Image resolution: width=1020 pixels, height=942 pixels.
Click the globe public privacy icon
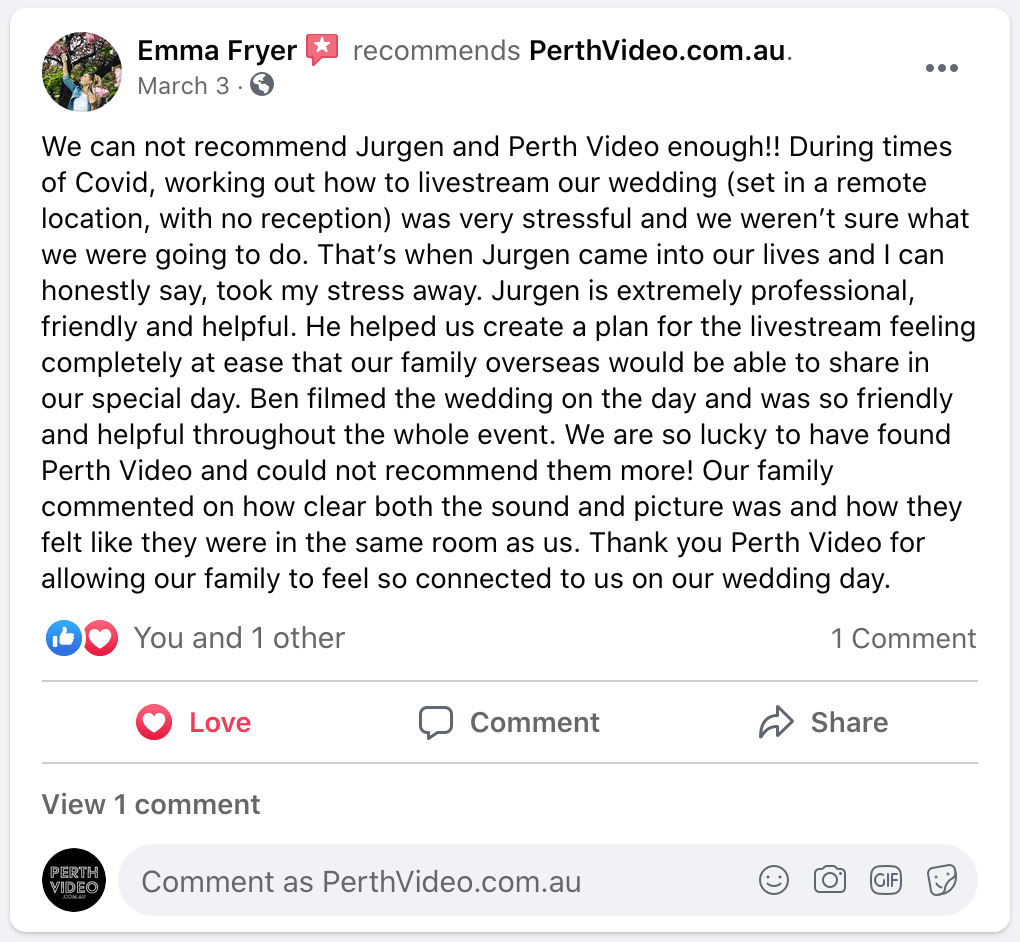262,85
